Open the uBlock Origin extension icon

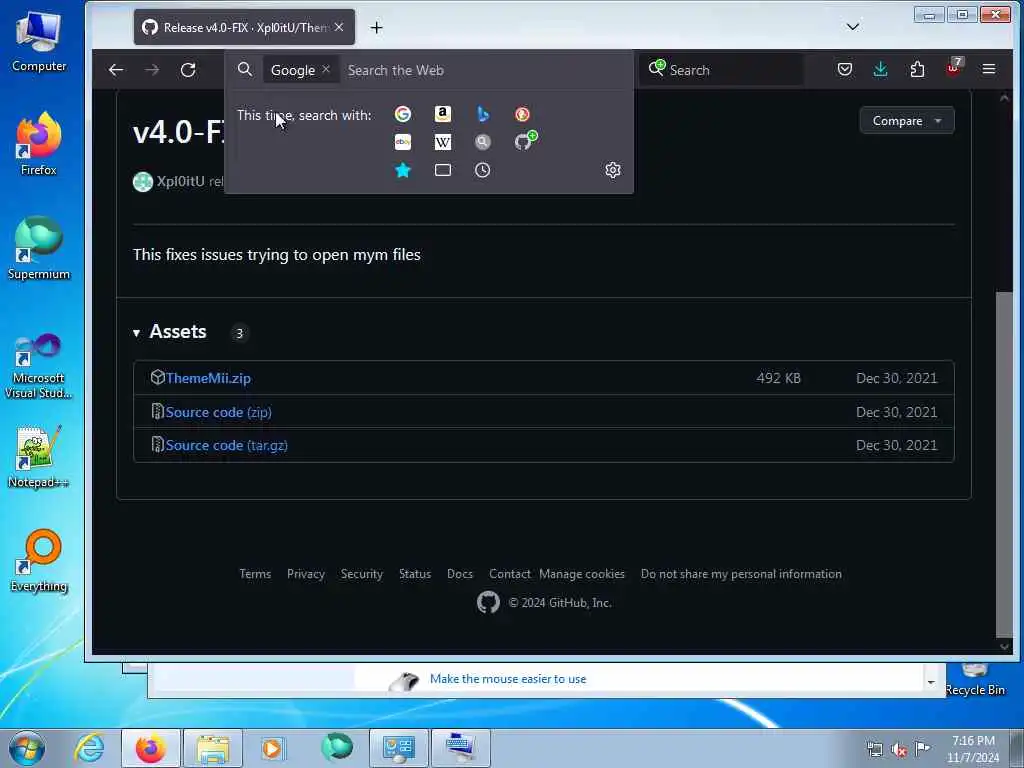tap(953, 68)
